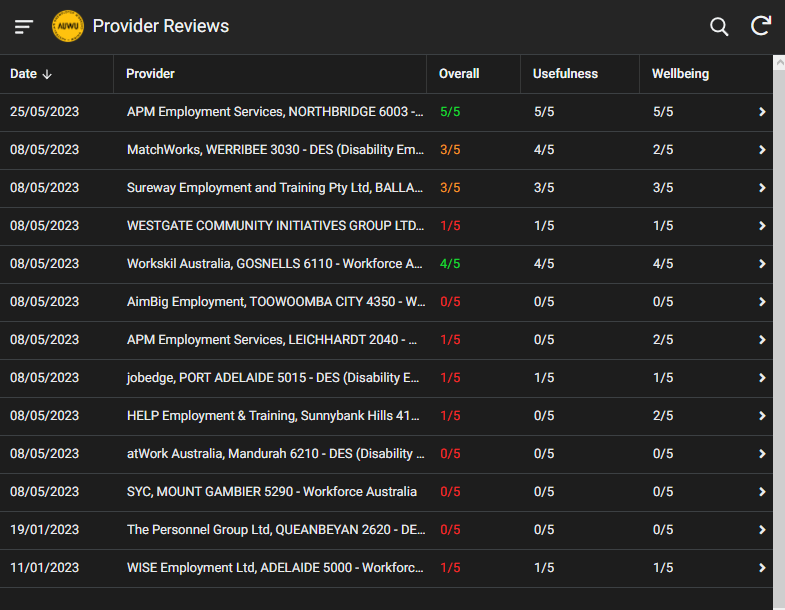Open the search magnifier icon
Image resolution: width=785 pixels, height=610 pixels.
pyautogui.click(x=719, y=27)
